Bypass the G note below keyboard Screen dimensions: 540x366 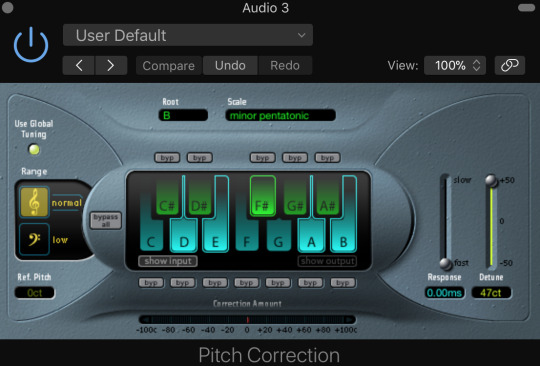[x=278, y=283]
